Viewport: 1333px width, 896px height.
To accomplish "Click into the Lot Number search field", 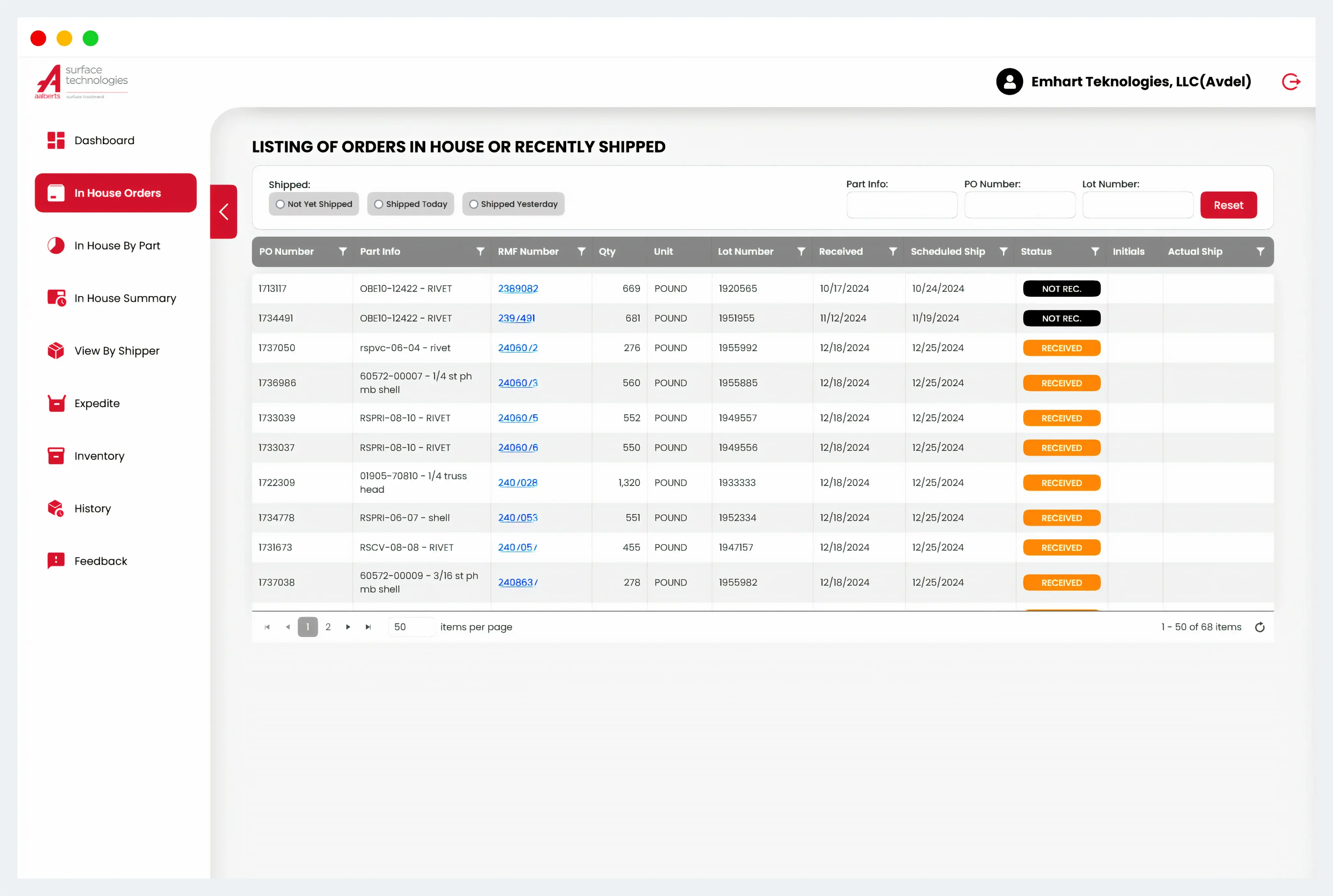I will pos(1137,205).
